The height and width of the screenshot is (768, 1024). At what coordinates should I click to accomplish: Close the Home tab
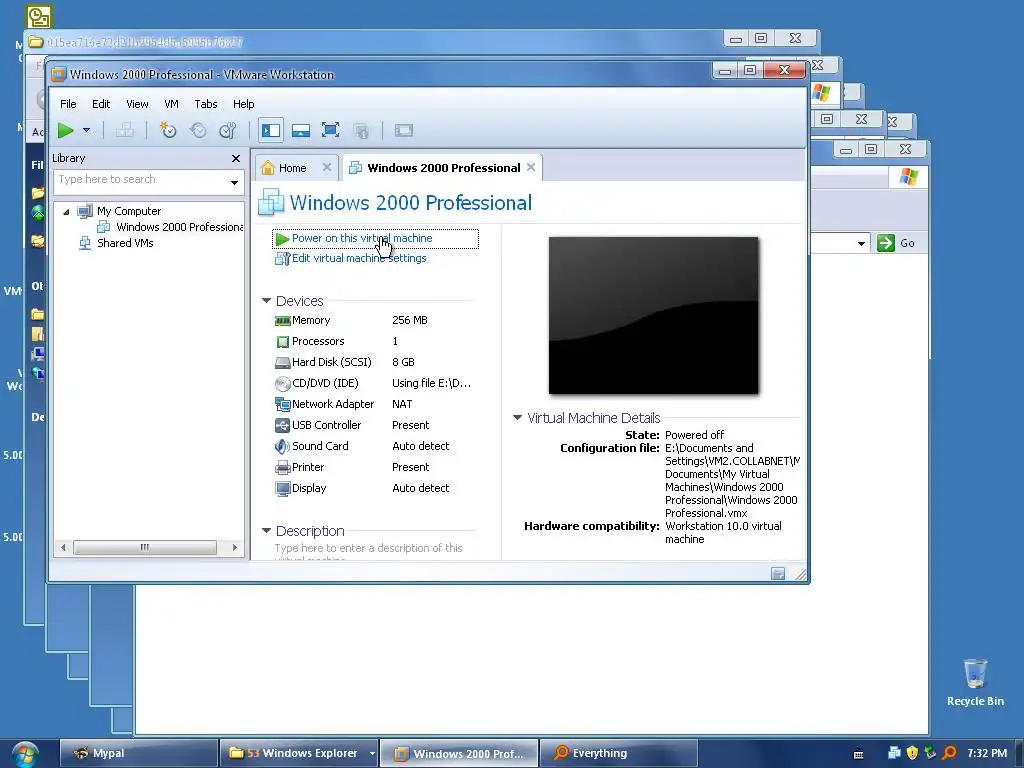(x=327, y=167)
